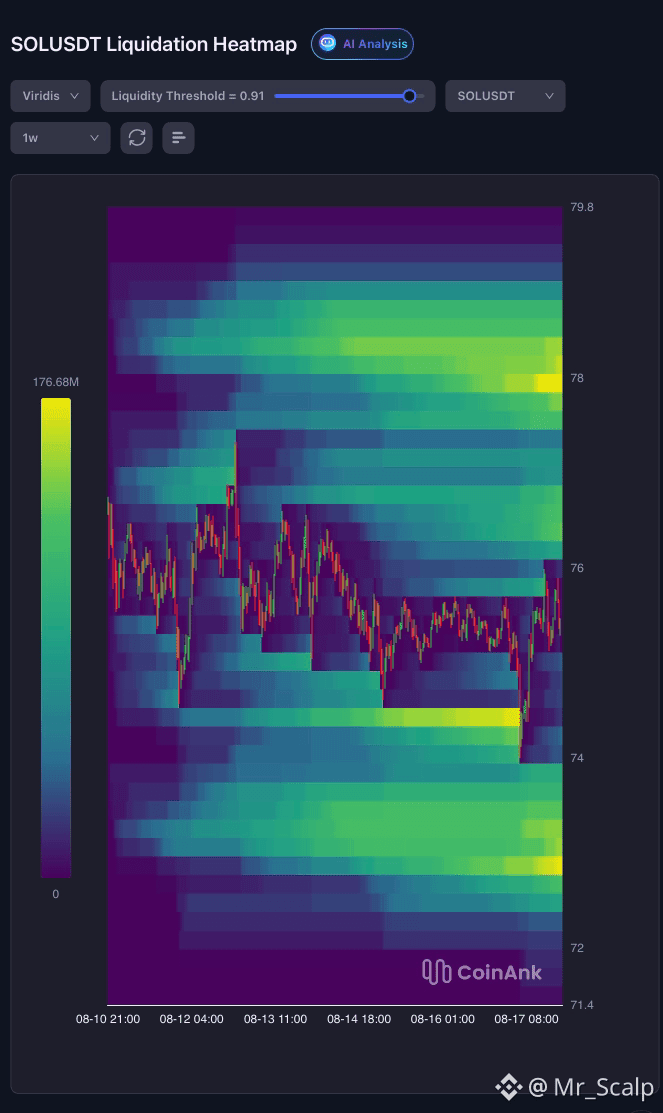Click the 76 price axis label
Viewport: 663px width, 1113px height.
tap(577, 568)
